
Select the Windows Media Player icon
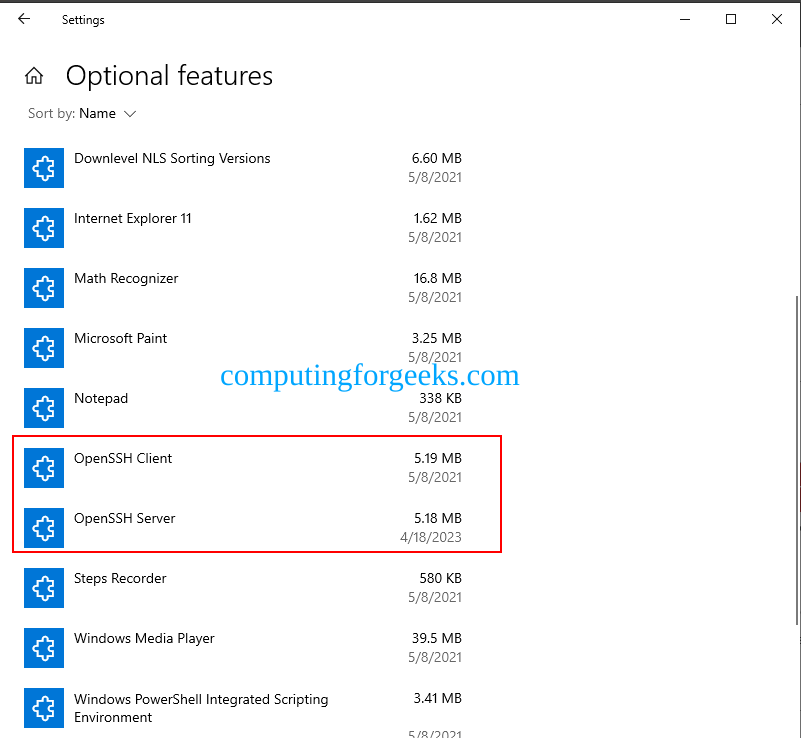tap(43, 648)
